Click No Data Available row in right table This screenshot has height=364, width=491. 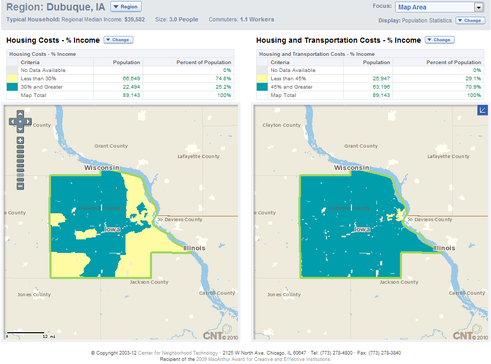(x=370, y=70)
